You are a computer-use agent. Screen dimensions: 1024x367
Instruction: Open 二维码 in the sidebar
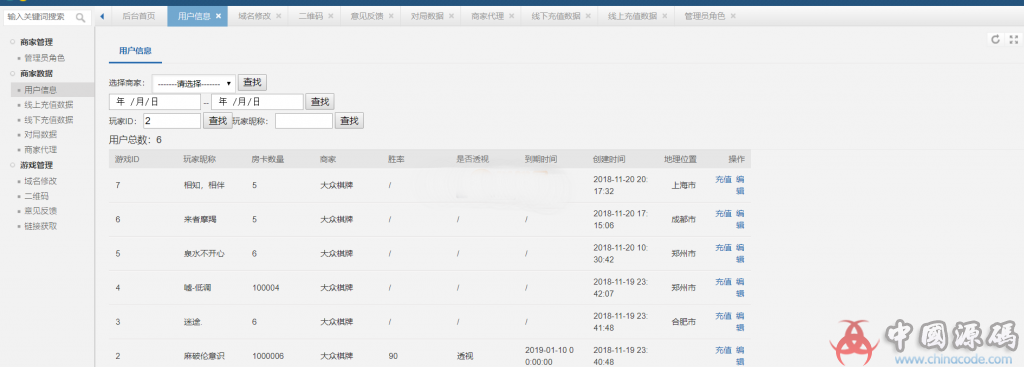[37, 196]
